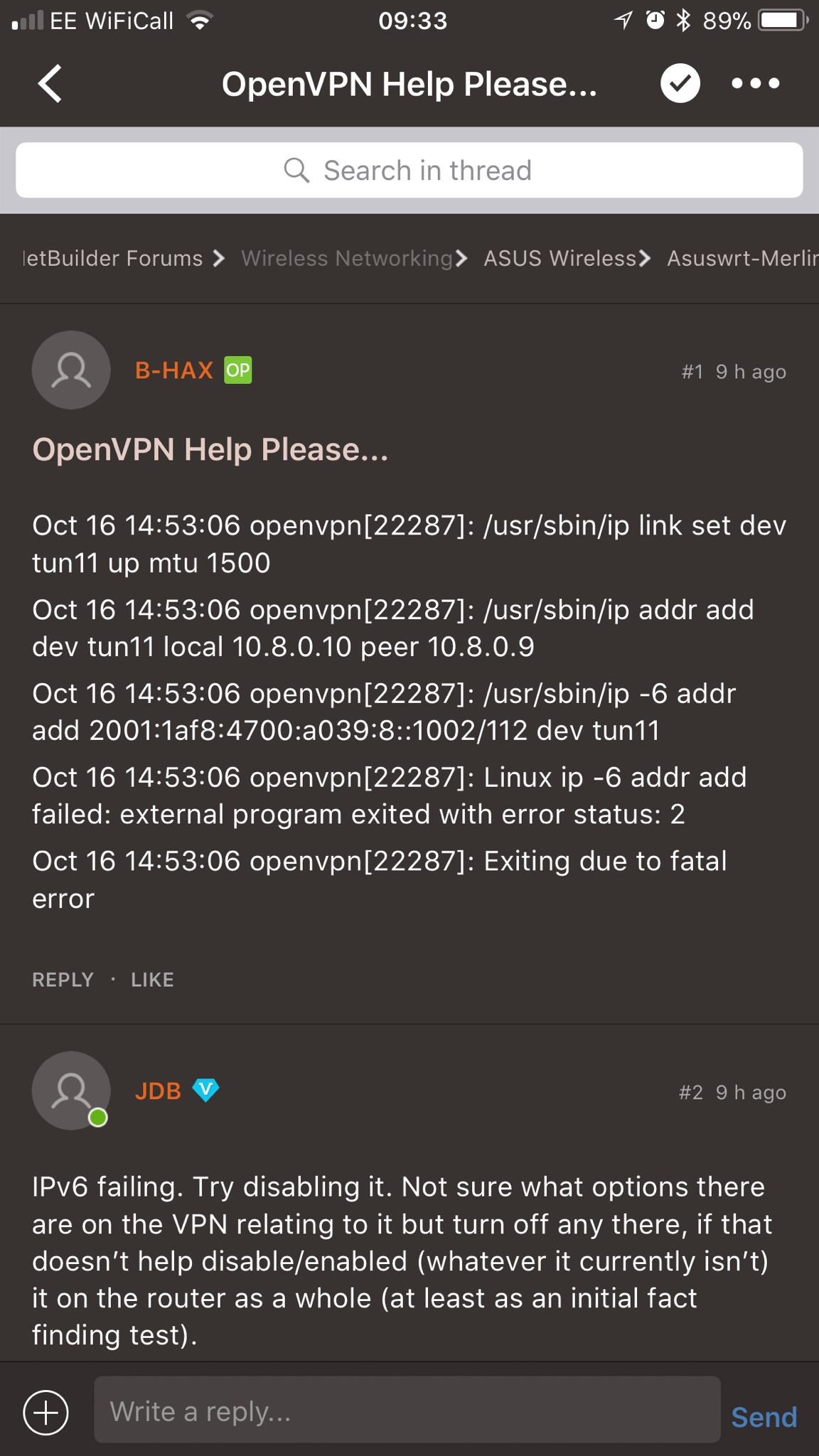Reply to B-HAX's first post
The image size is (819, 1456).
point(63,980)
